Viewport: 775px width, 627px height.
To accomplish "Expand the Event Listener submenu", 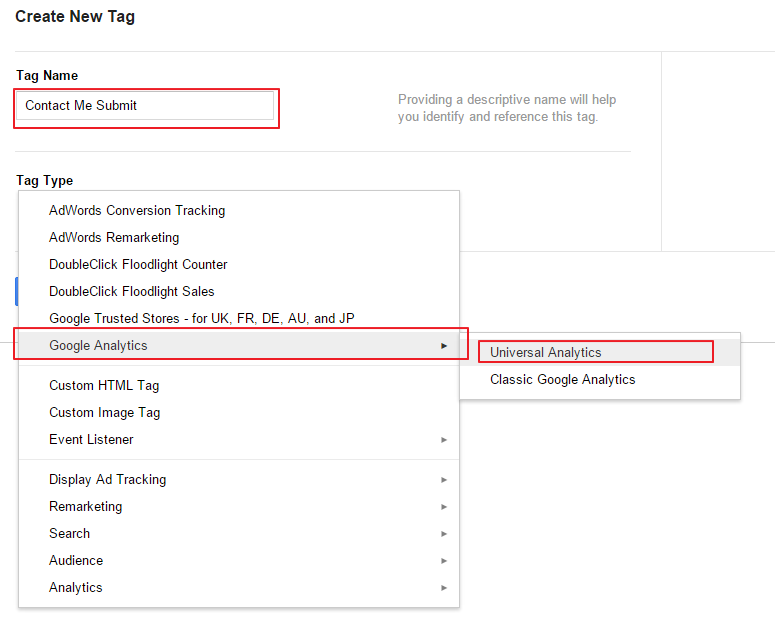I will tap(239, 440).
